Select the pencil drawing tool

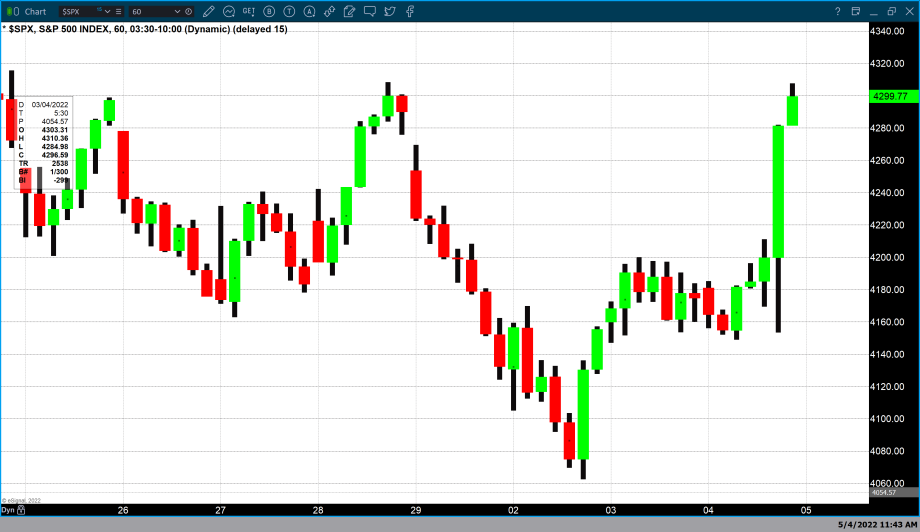coord(209,11)
